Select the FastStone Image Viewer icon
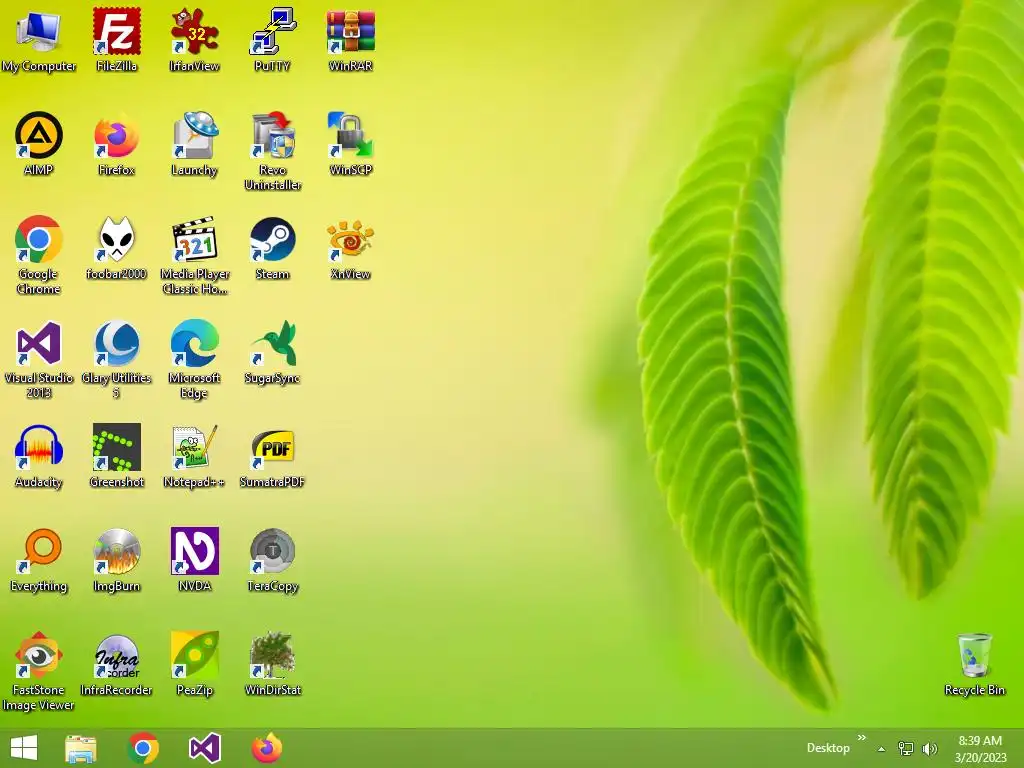Image resolution: width=1024 pixels, height=768 pixels. 39,671
